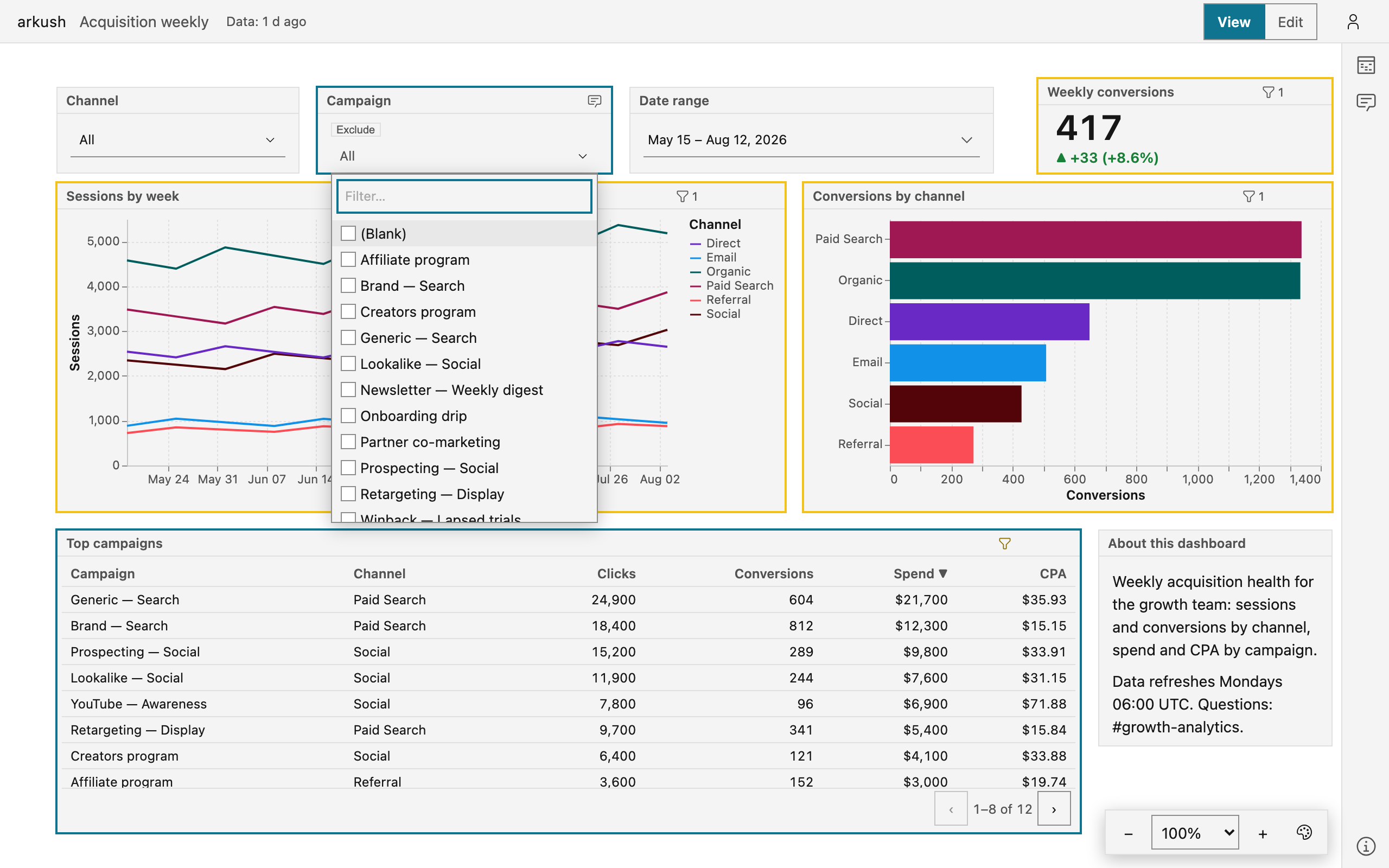The height and width of the screenshot is (868, 1389).
Task: Open the sidebar comments icon
Action: (x=1366, y=102)
